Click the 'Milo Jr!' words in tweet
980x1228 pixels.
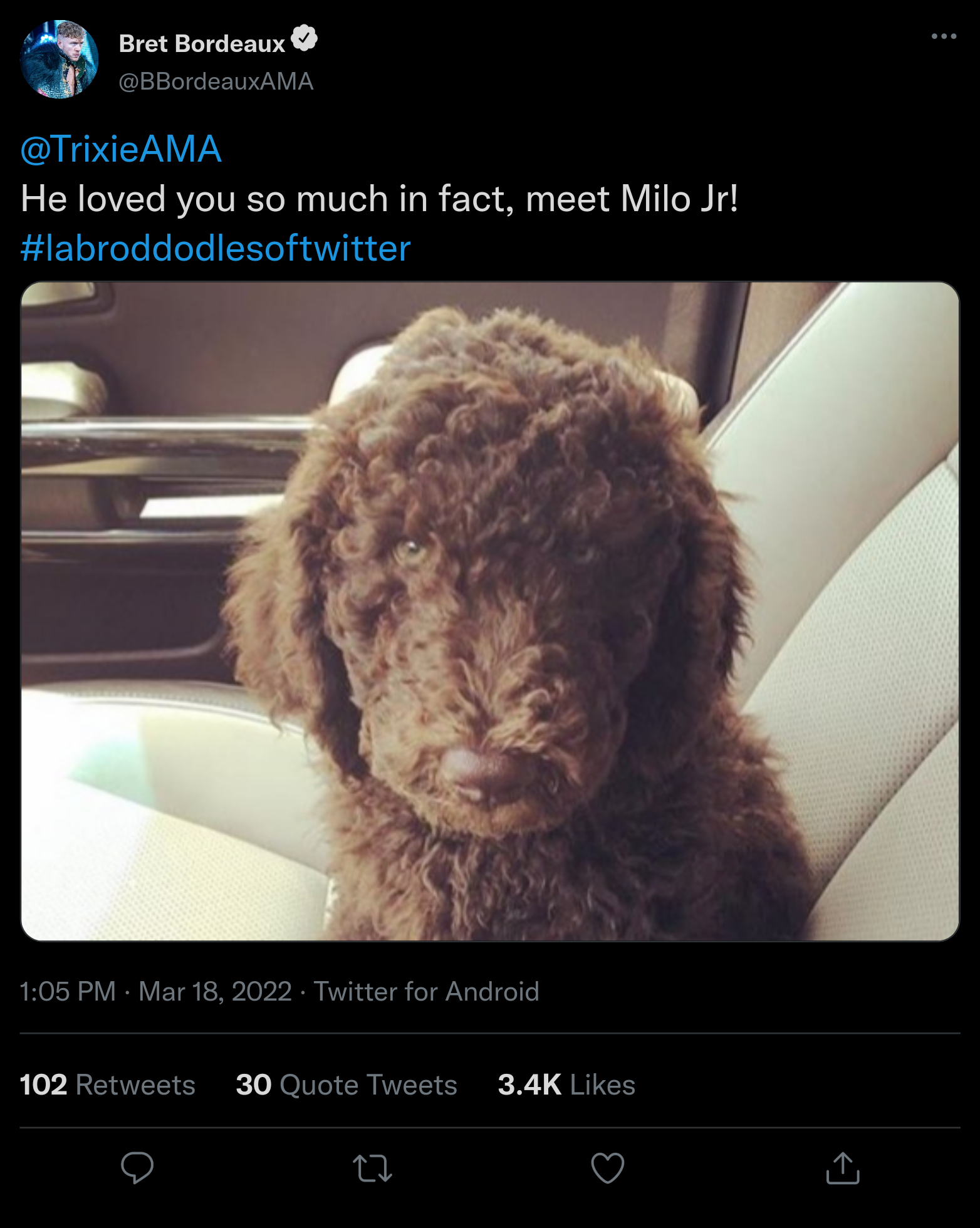679,199
